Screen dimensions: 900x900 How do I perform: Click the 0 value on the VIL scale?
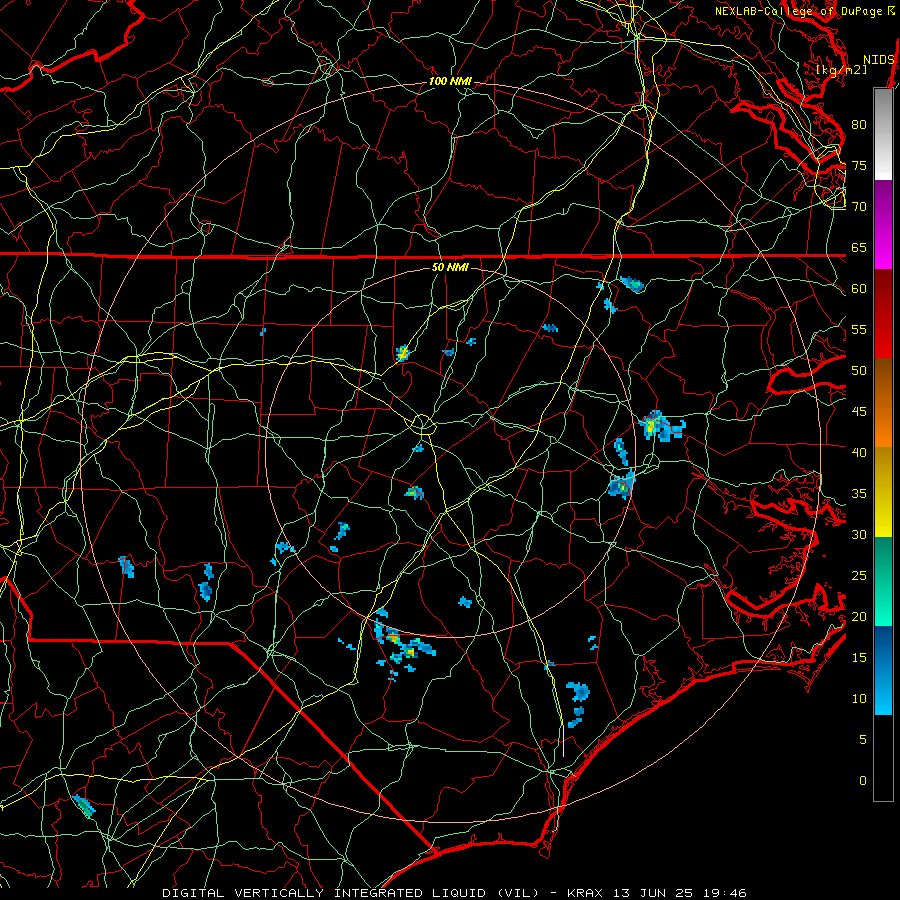(x=863, y=781)
